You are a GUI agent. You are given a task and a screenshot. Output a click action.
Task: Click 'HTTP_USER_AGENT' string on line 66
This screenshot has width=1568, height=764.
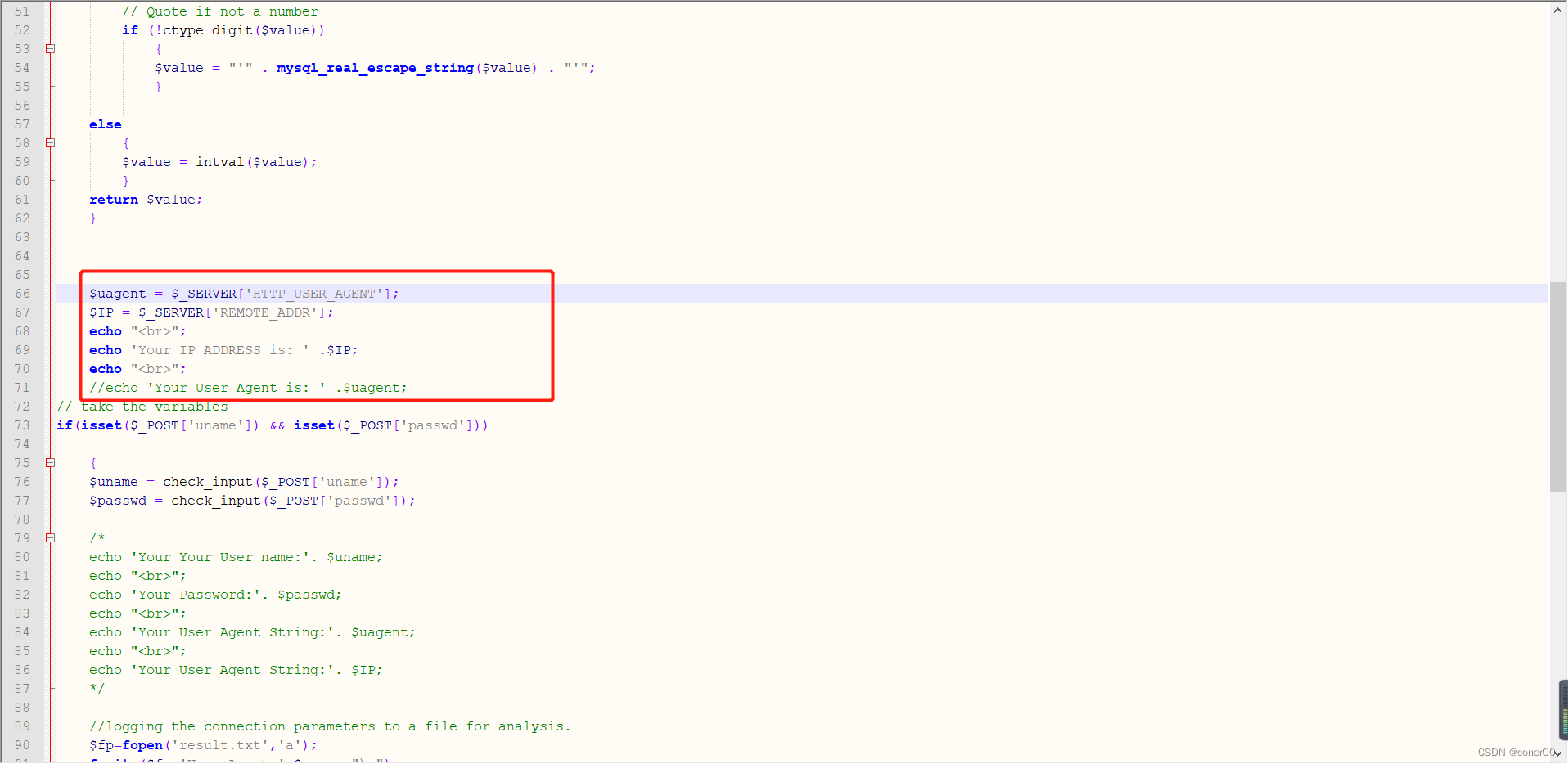coord(314,294)
